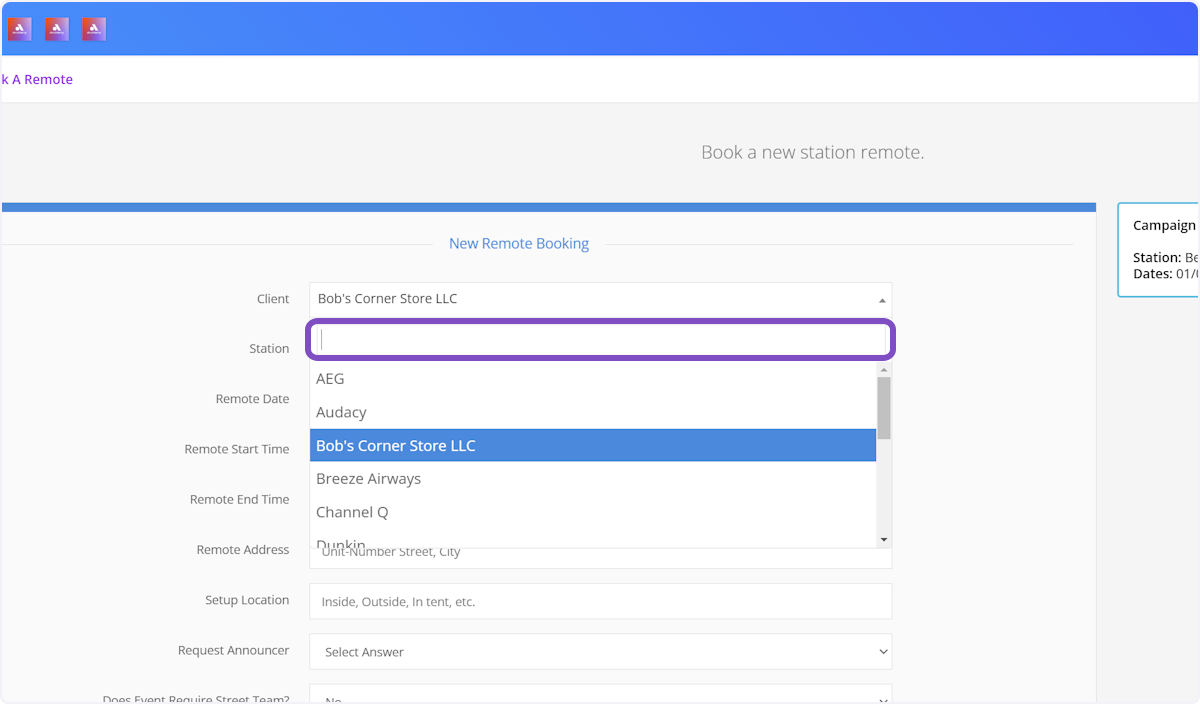
Task: Collapse the Client dropdown showing Bob's Corner Store LLC
Action: 600,299
